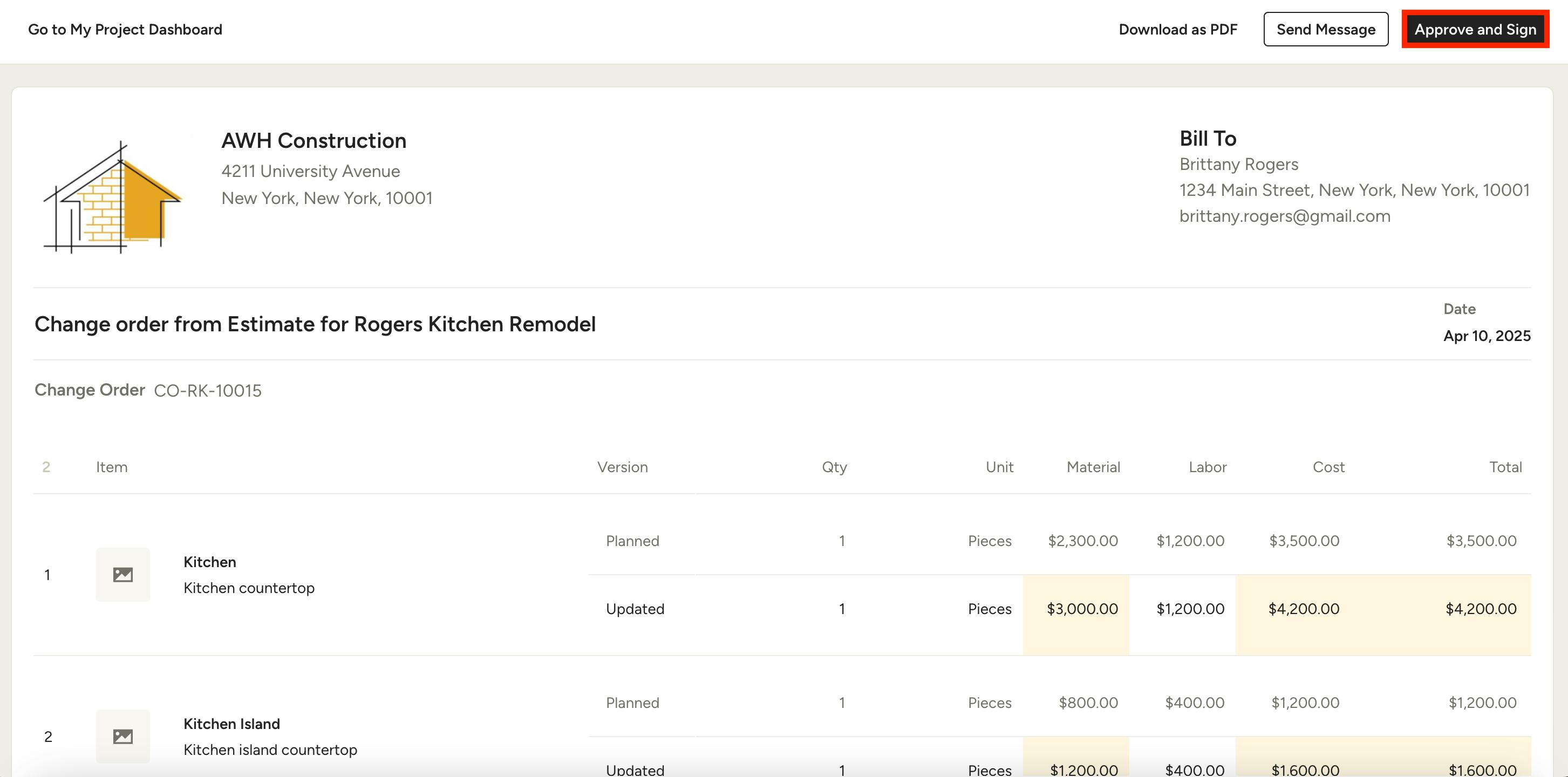Click the Total column header

coord(1505,467)
